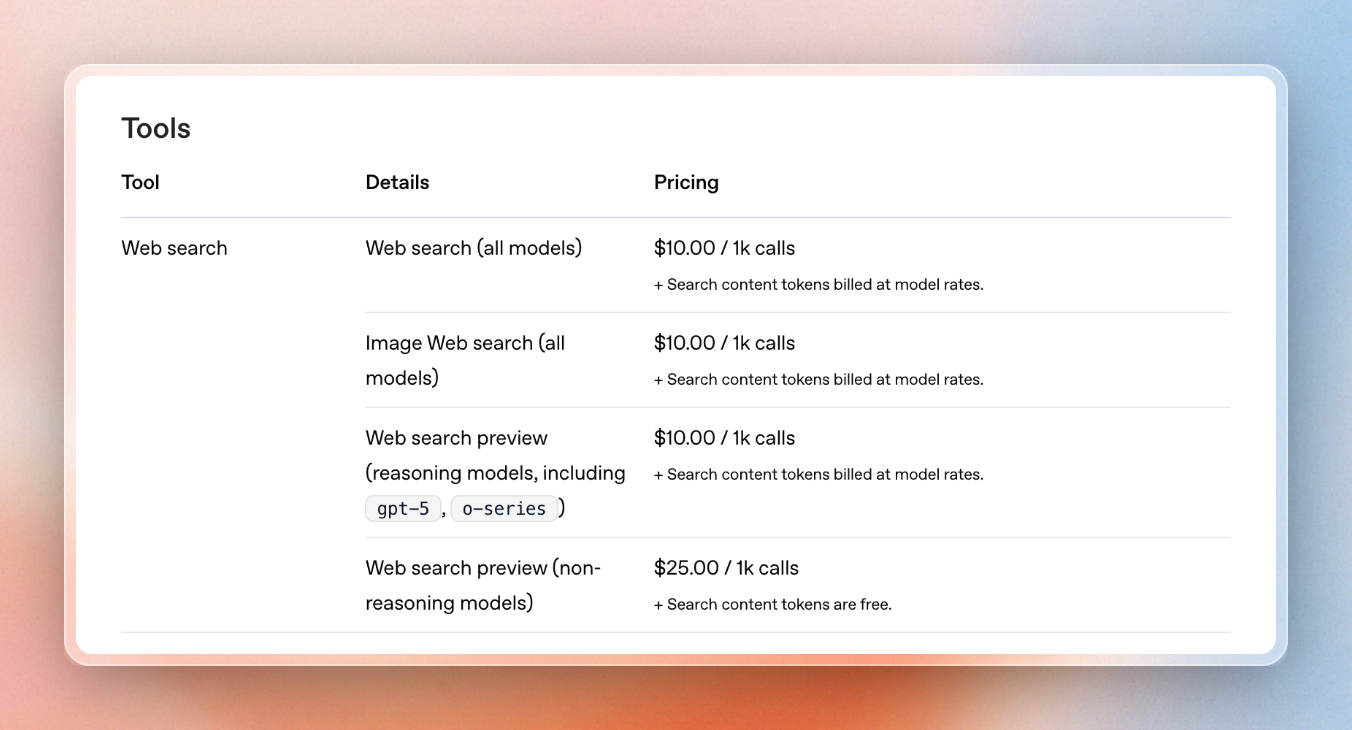Select the Tool column header
The image size is (1352, 730).
pos(140,182)
